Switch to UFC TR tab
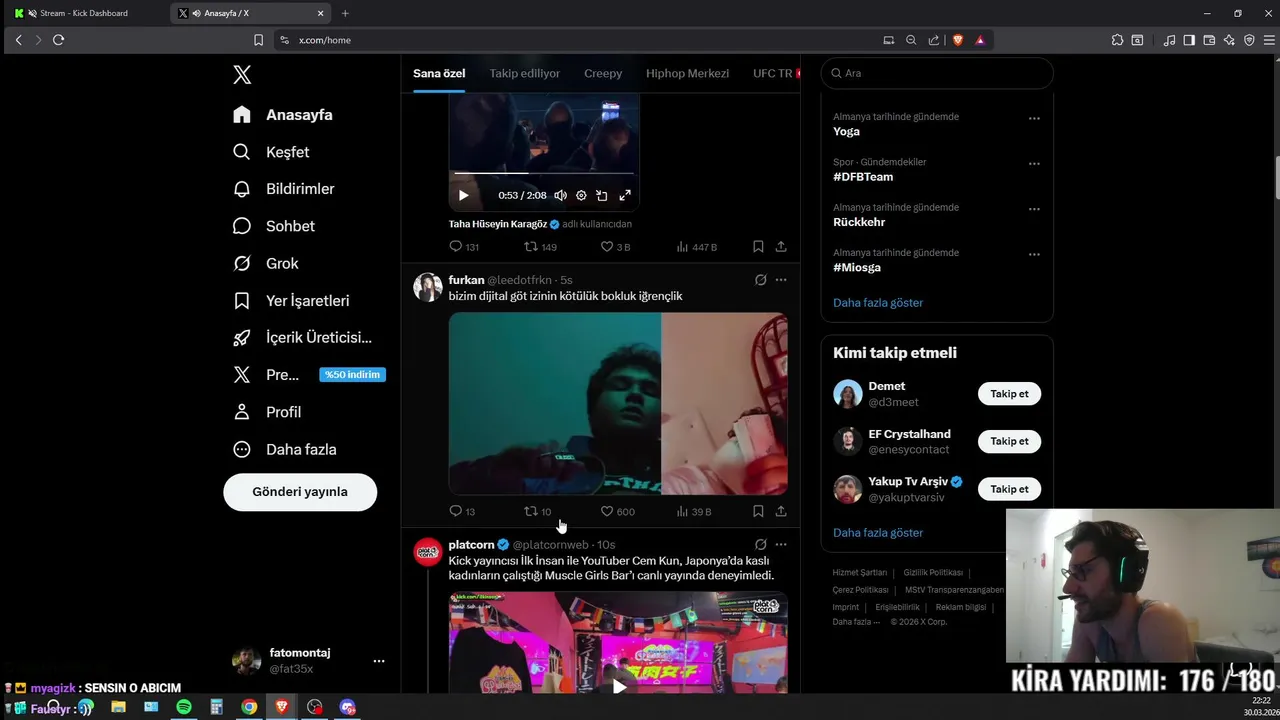 coord(773,73)
